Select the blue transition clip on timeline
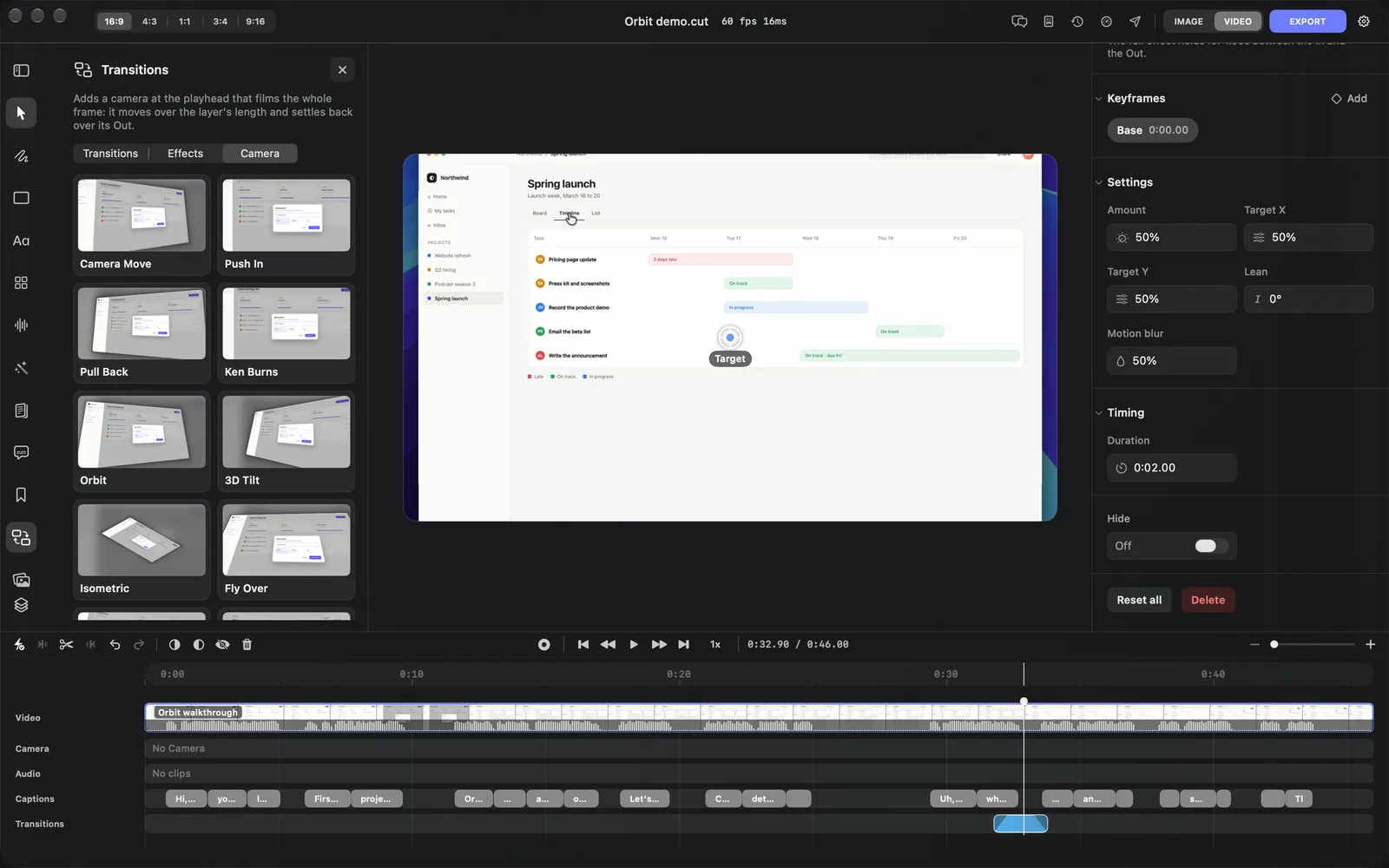The width and height of the screenshot is (1389, 868). pyautogui.click(x=1021, y=824)
